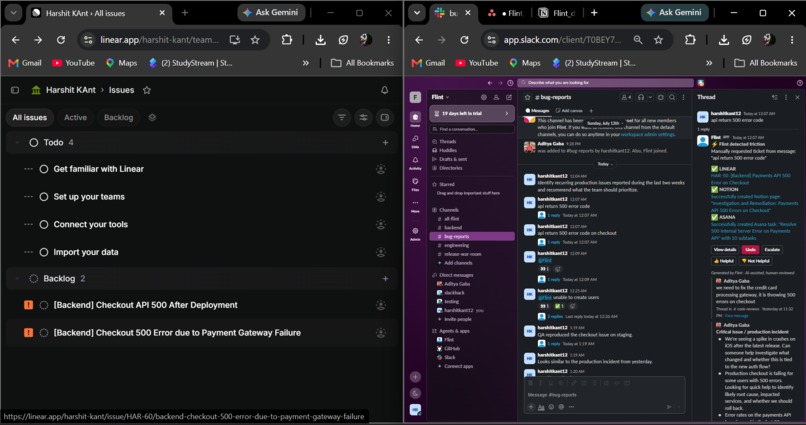
Task: Open urgent priority of Checkout API 500 issue
Action: (28, 305)
